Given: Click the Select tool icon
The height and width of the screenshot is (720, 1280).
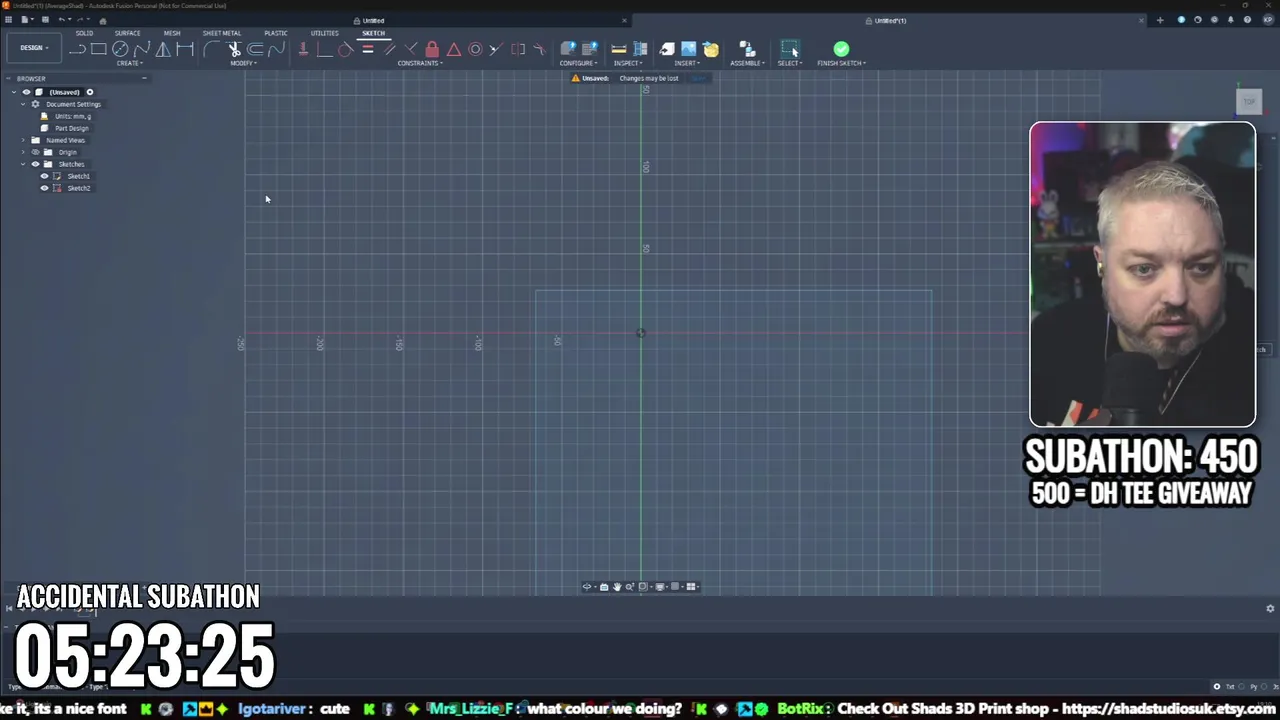Looking at the screenshot, I should [790, 49].
